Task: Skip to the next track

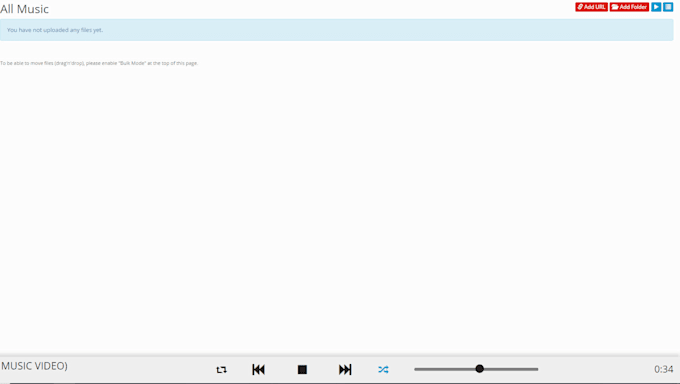Action: pos(345,370)
